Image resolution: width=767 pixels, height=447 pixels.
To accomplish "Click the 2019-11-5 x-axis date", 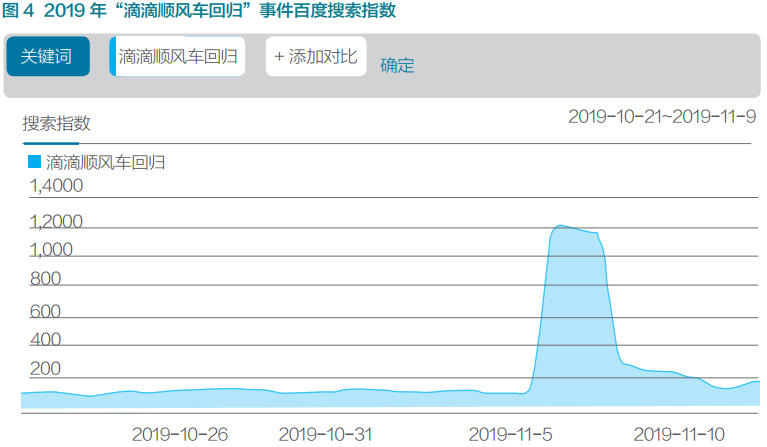I will tap(510, 434).
